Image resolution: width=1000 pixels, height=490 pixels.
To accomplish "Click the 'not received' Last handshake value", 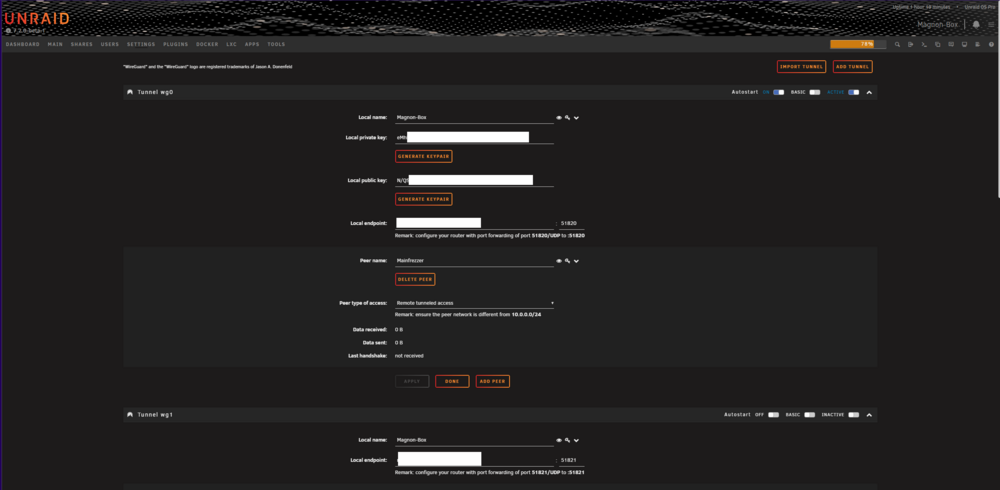I will (409, 355).
